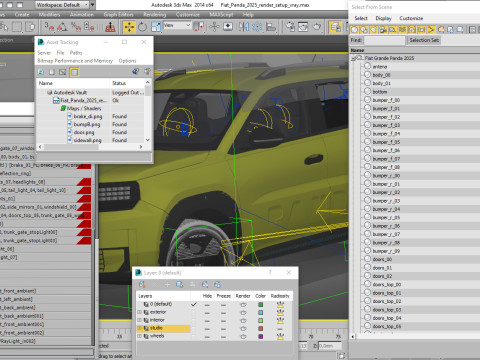Expand the exterior layer
The width and height of the screenshot is (480, 360).
140,312
